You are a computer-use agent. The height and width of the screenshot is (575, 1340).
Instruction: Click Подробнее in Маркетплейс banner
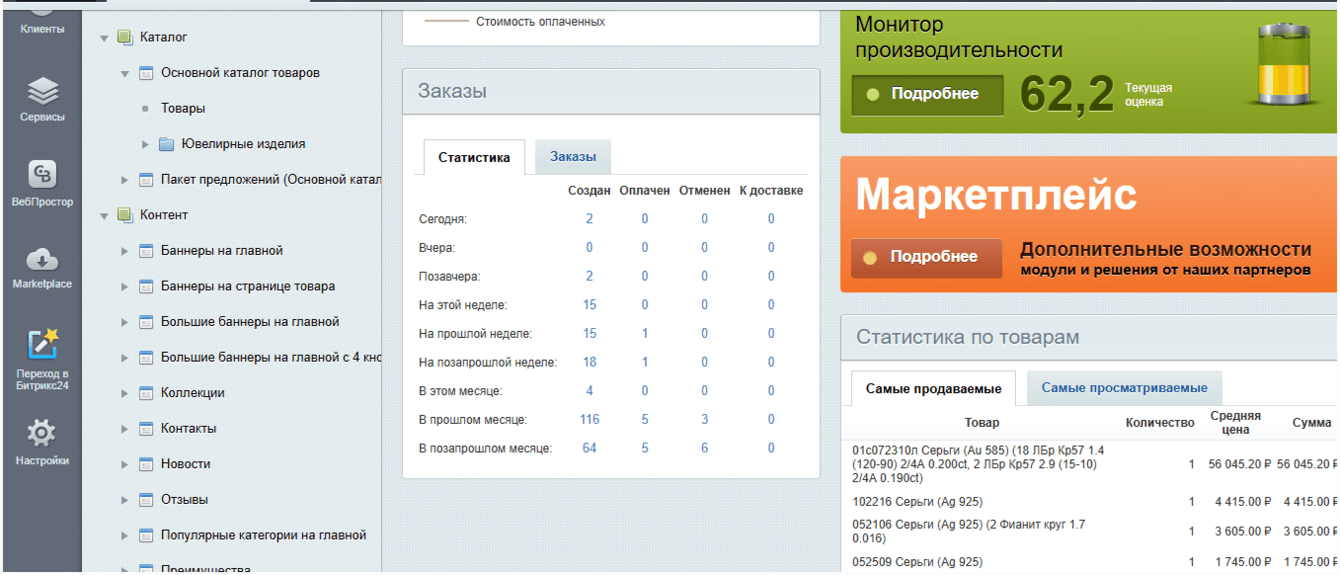[x=927, y=257]
